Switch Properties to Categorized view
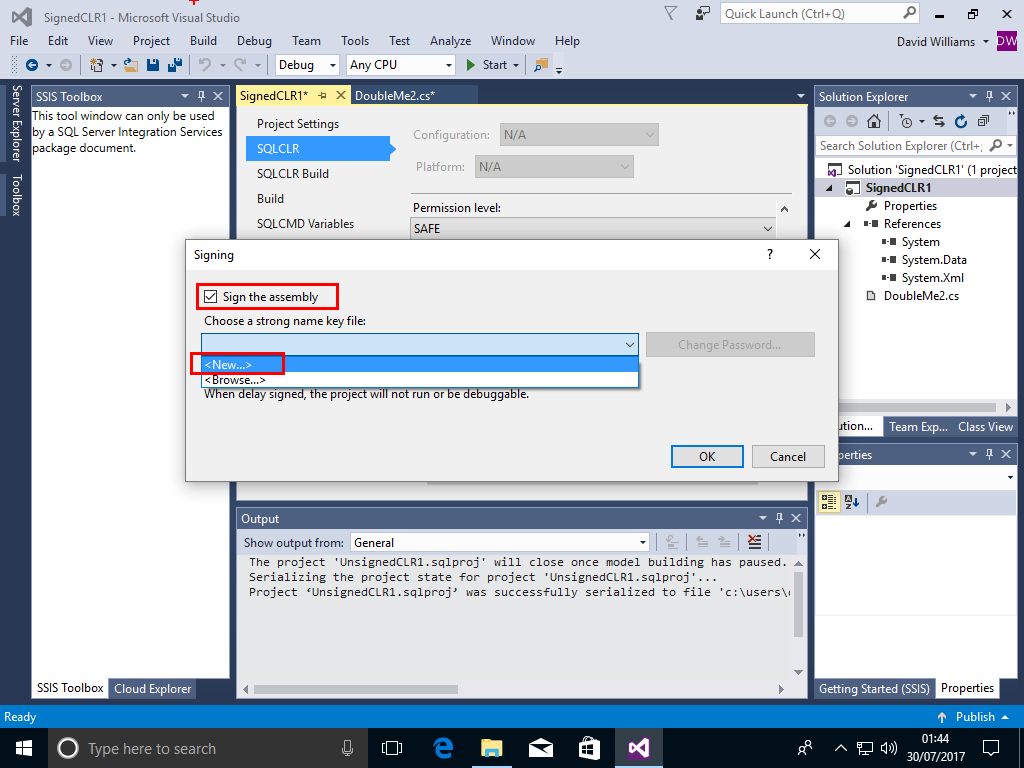 click(x=828, y=502)
